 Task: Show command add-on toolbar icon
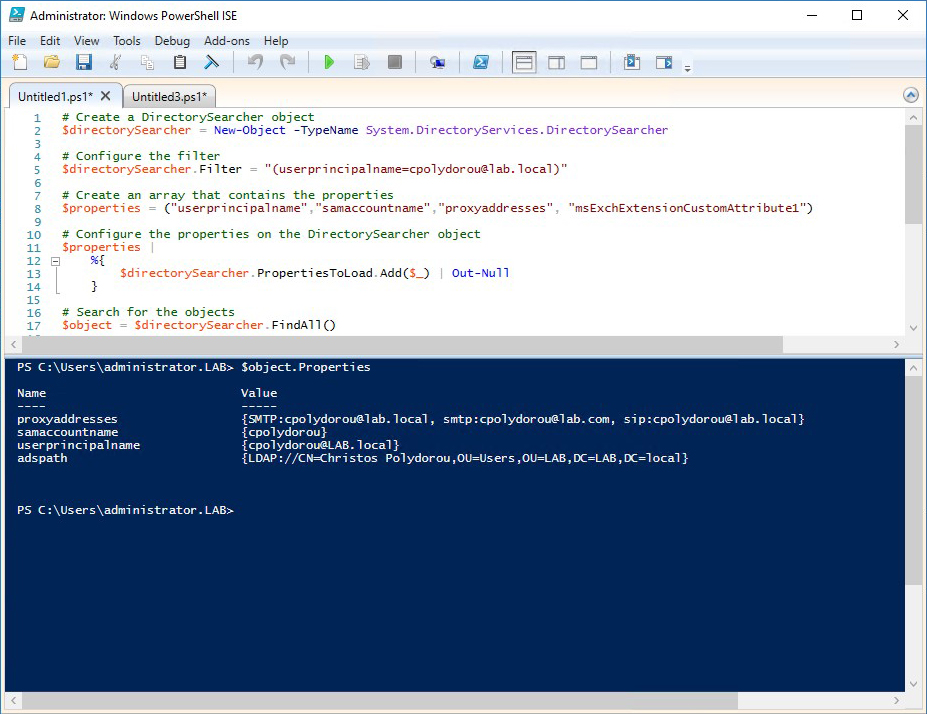[664, 62]
